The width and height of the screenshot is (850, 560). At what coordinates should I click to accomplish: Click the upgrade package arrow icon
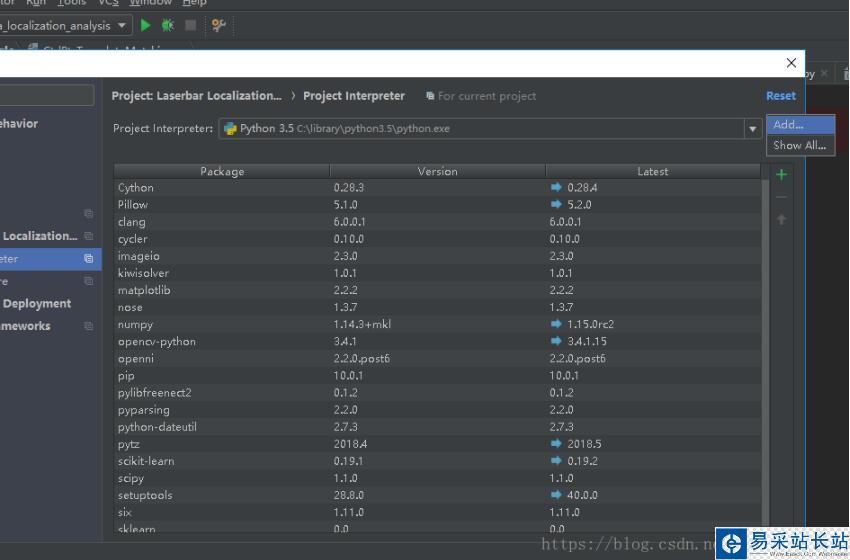point(781,220)
